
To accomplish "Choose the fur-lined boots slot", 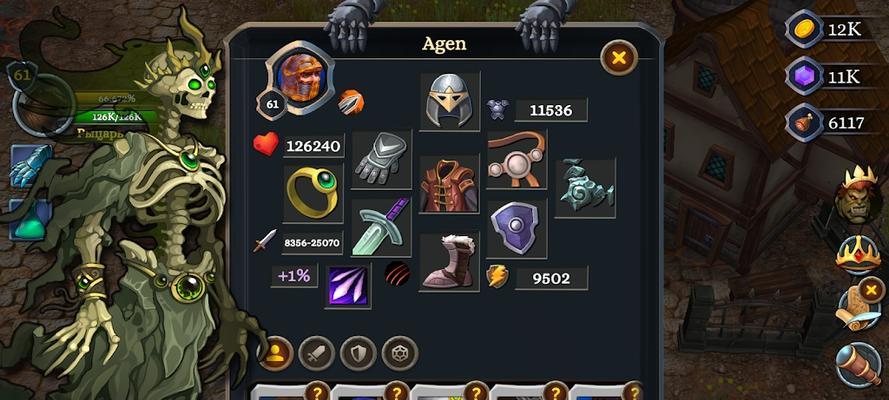I will (x=449, y=262).
